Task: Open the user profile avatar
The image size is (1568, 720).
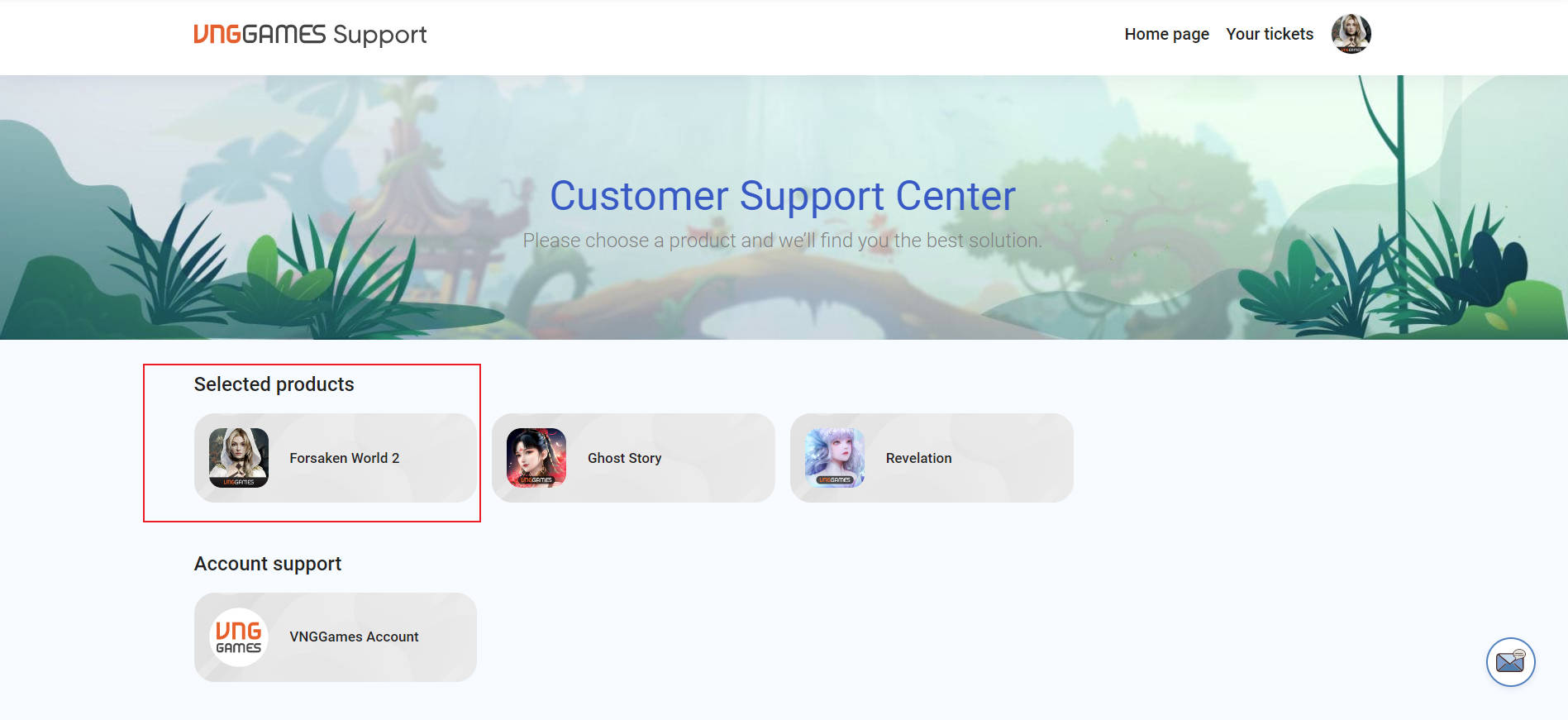Action: pos(1351,34)
